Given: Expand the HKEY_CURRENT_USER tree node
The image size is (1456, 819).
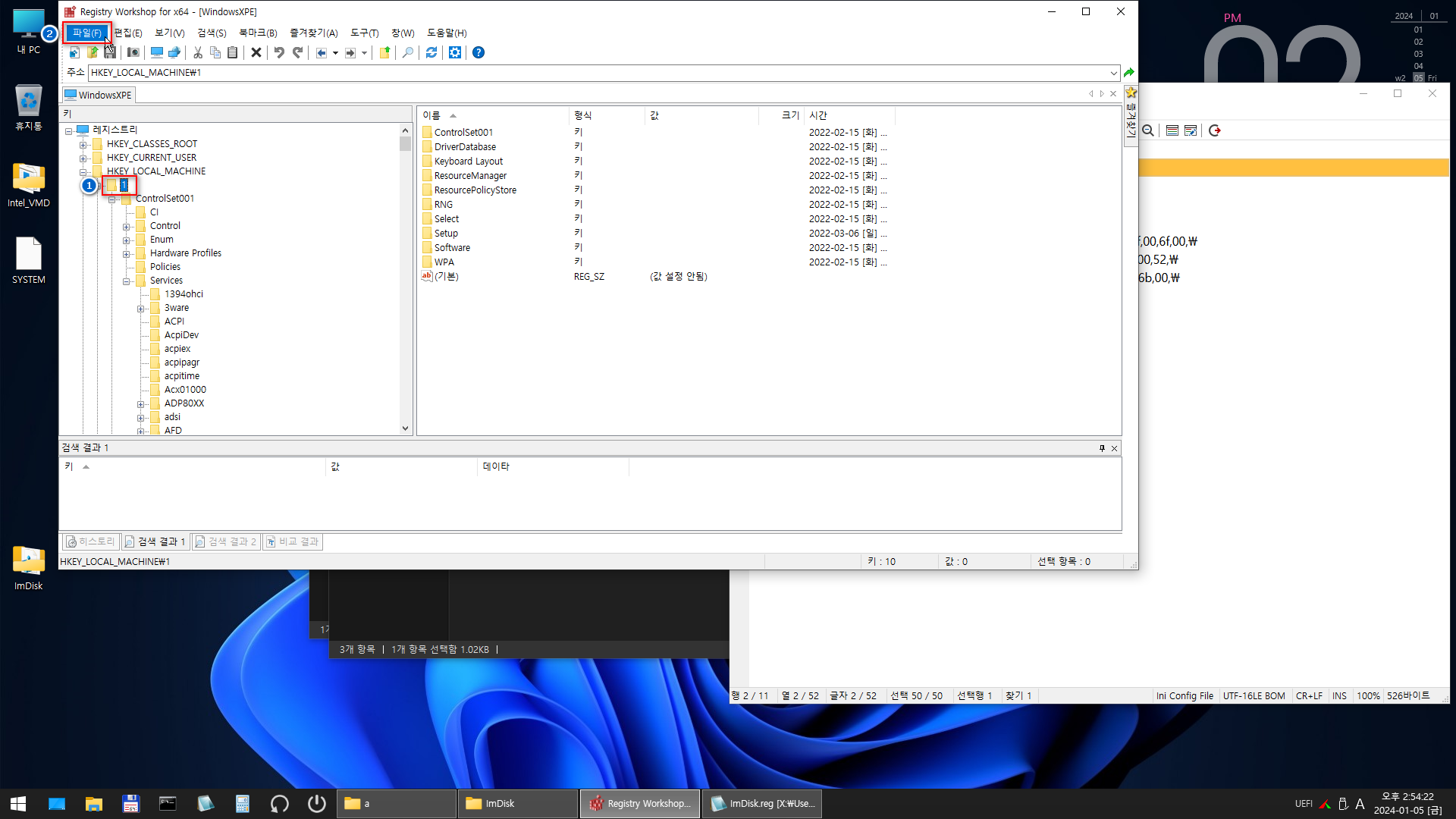Looking at the screenshot, I should (83, 158).
